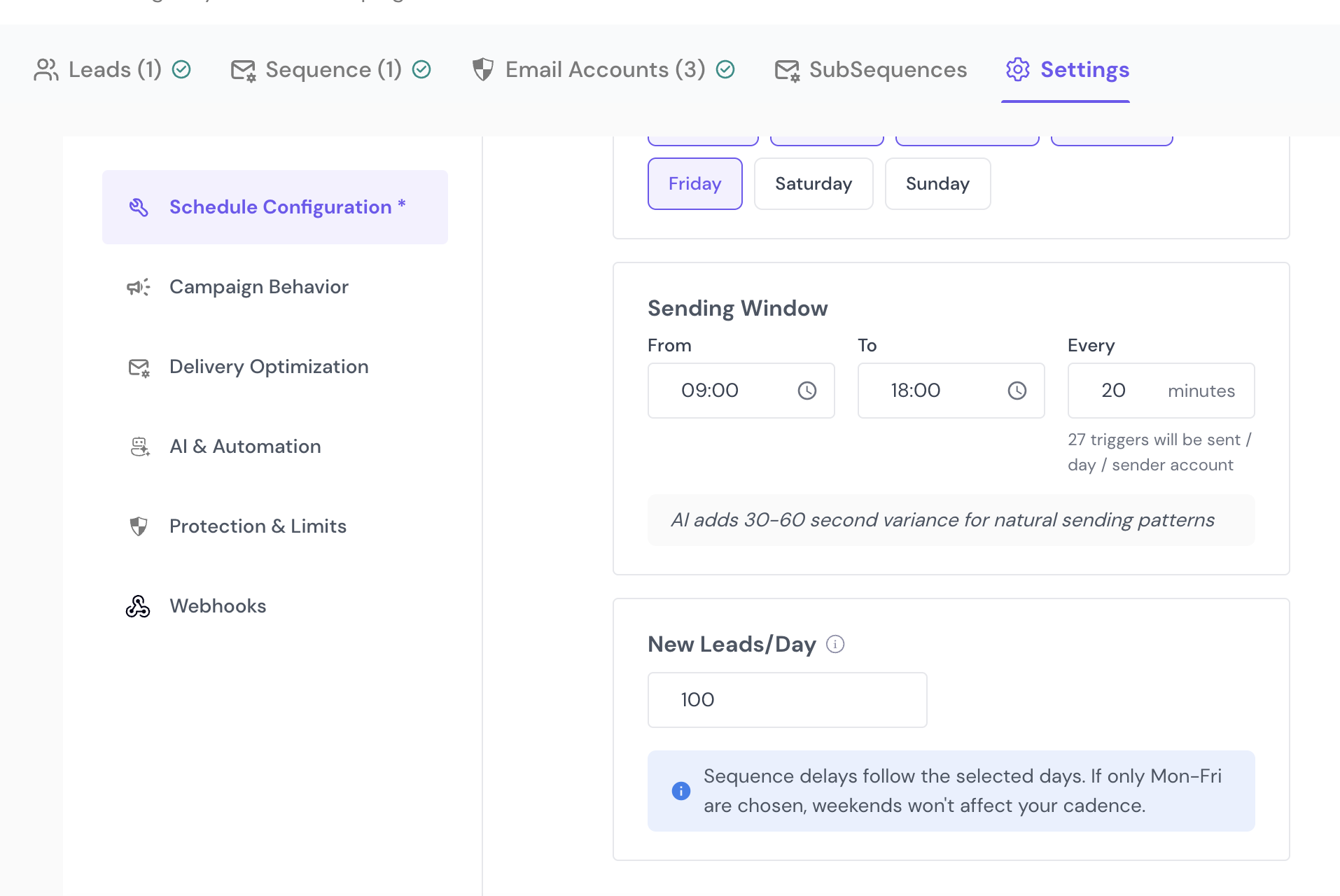1340x896 pixels.
Task: Click the Sending Window heading
Action: click(x=738, y=309)
